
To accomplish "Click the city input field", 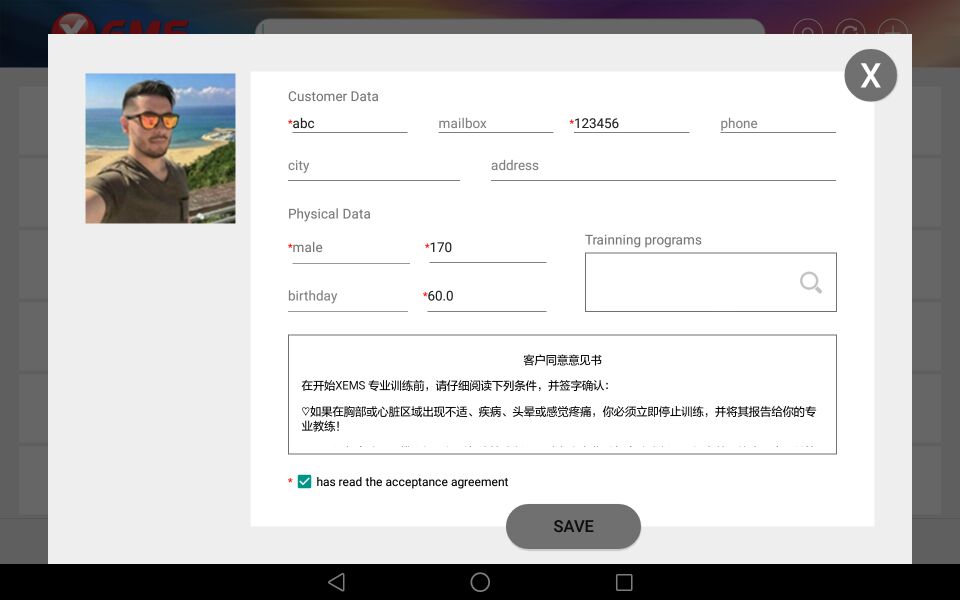I will [x=373, y=165].
